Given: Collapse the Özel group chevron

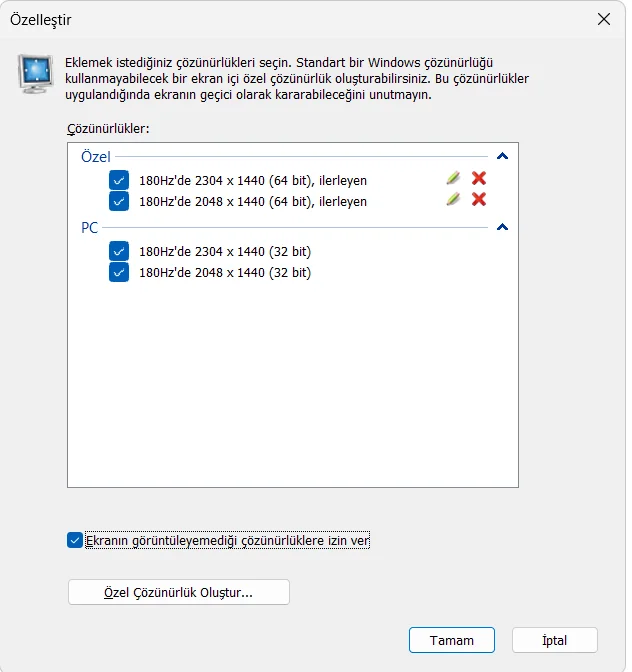Looking at the screenshot, I should click(502, 156).
